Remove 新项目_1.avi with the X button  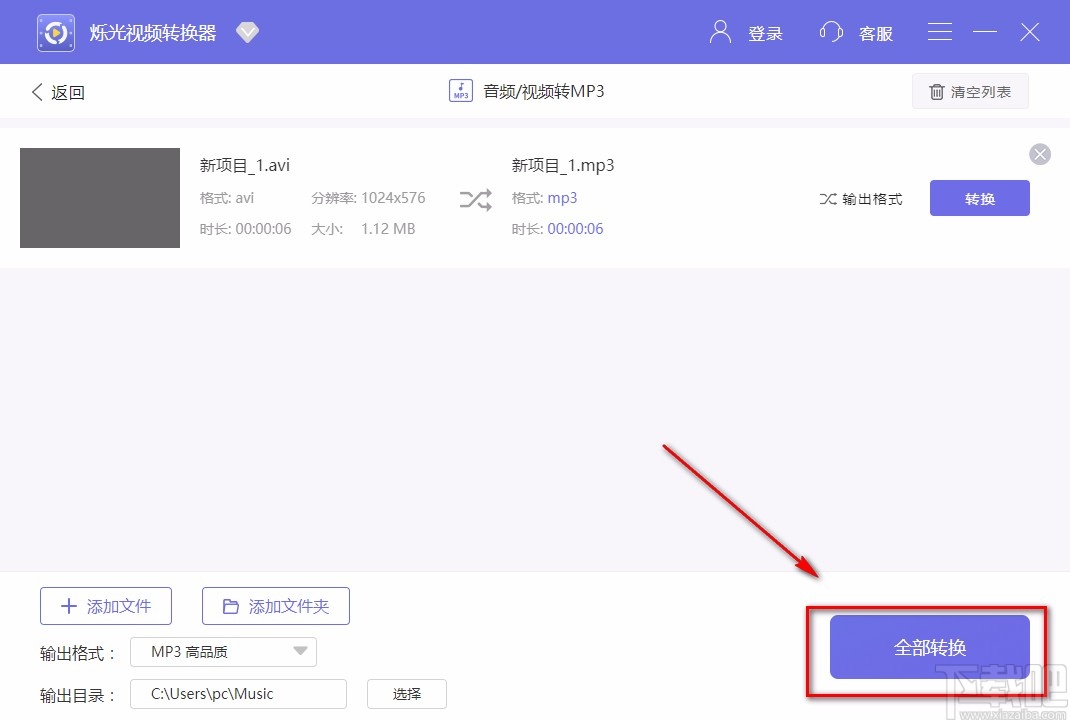pos(1040,154)
